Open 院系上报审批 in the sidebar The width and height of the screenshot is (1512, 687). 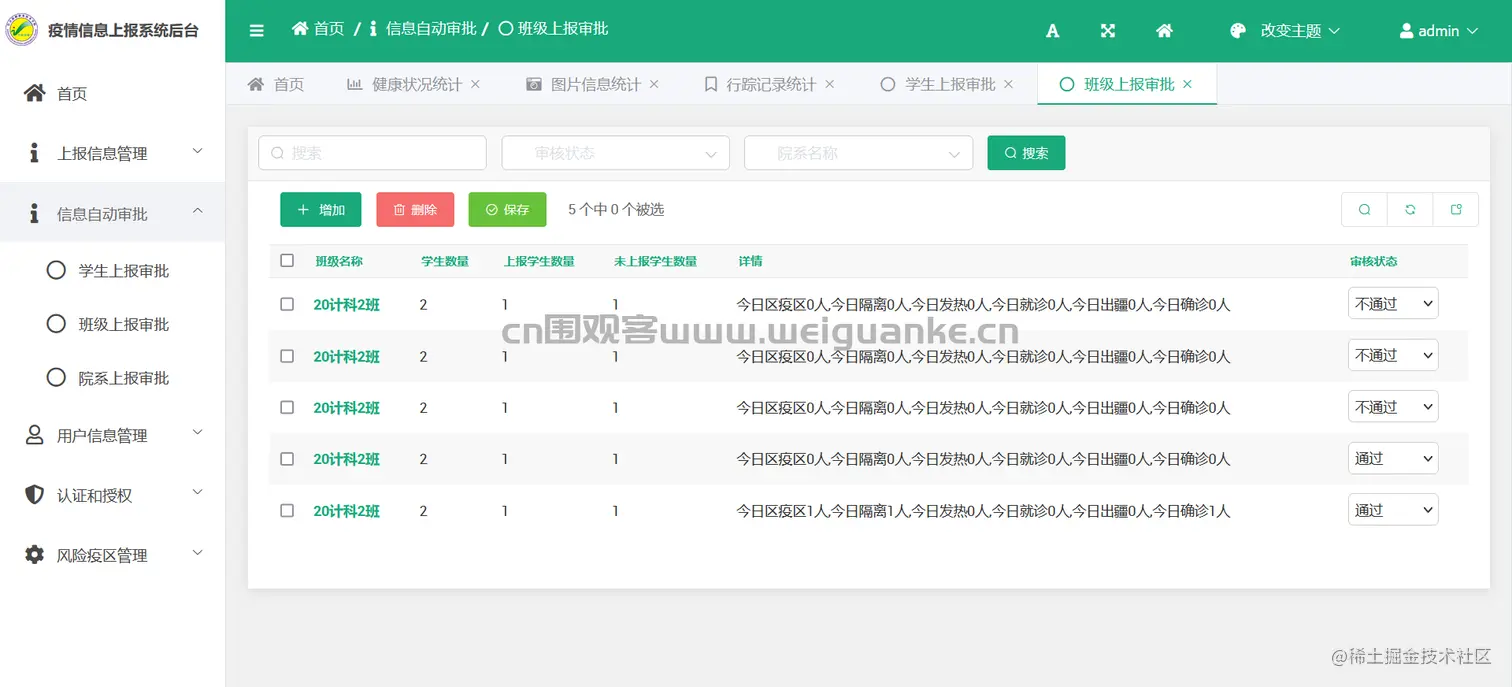point(112,378)
